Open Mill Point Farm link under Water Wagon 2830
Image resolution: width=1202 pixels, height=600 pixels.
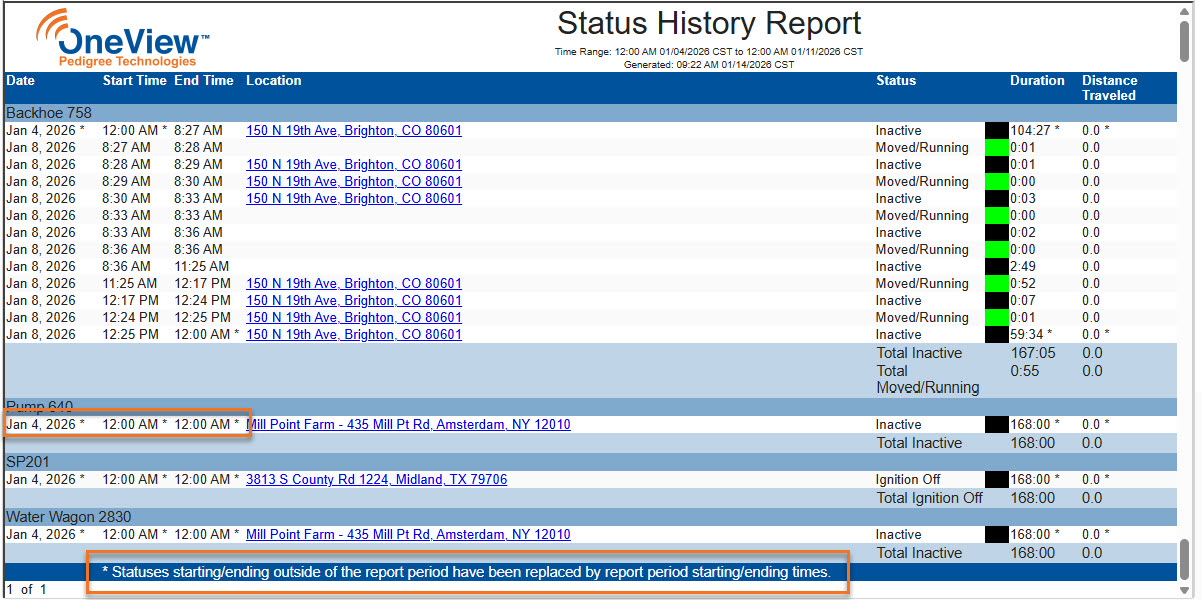click(408, 535)
